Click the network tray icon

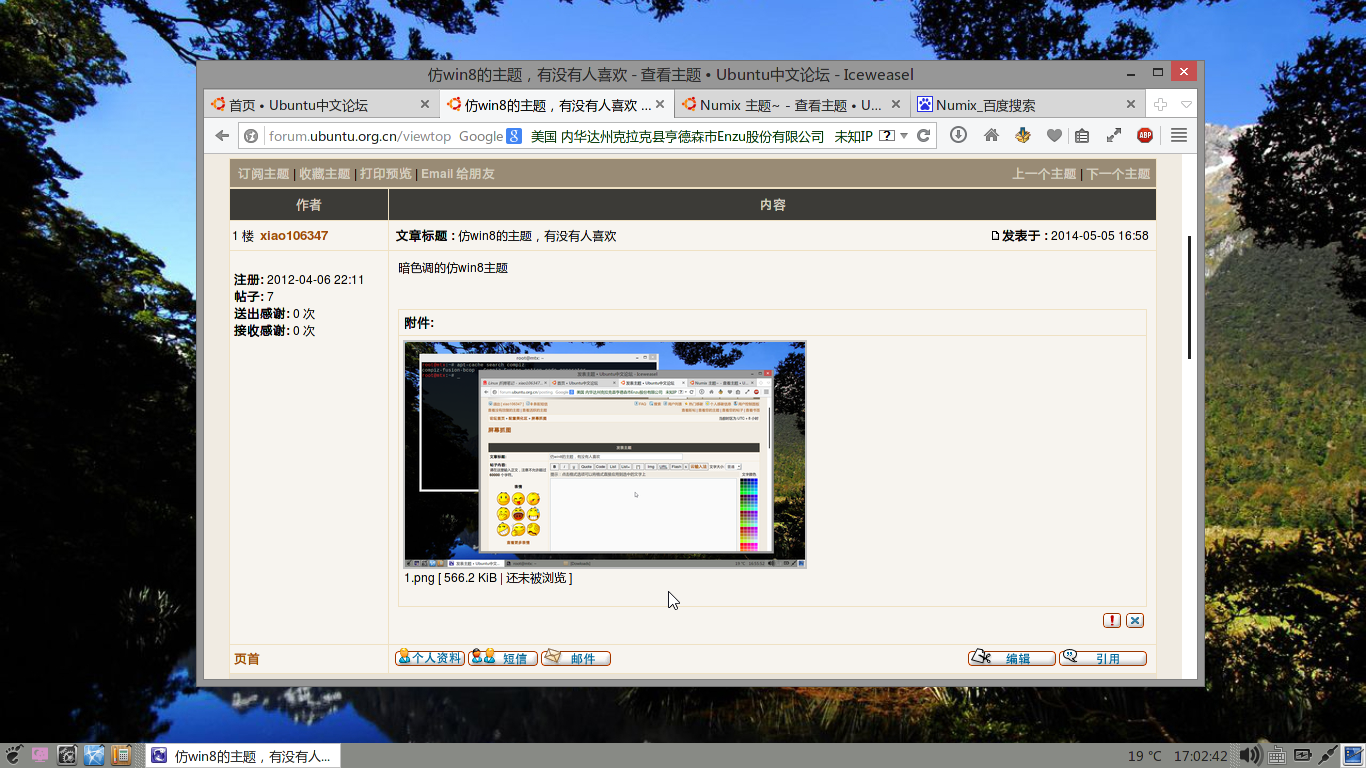point(1328,755)
